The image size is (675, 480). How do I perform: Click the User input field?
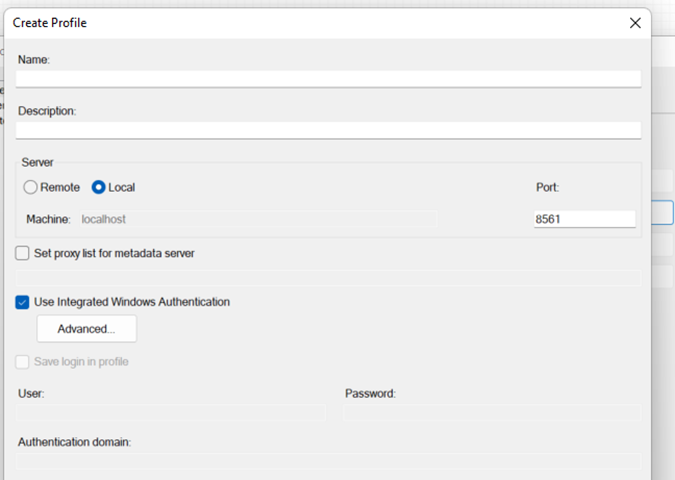pyautogui.click(x=170, y=412)
